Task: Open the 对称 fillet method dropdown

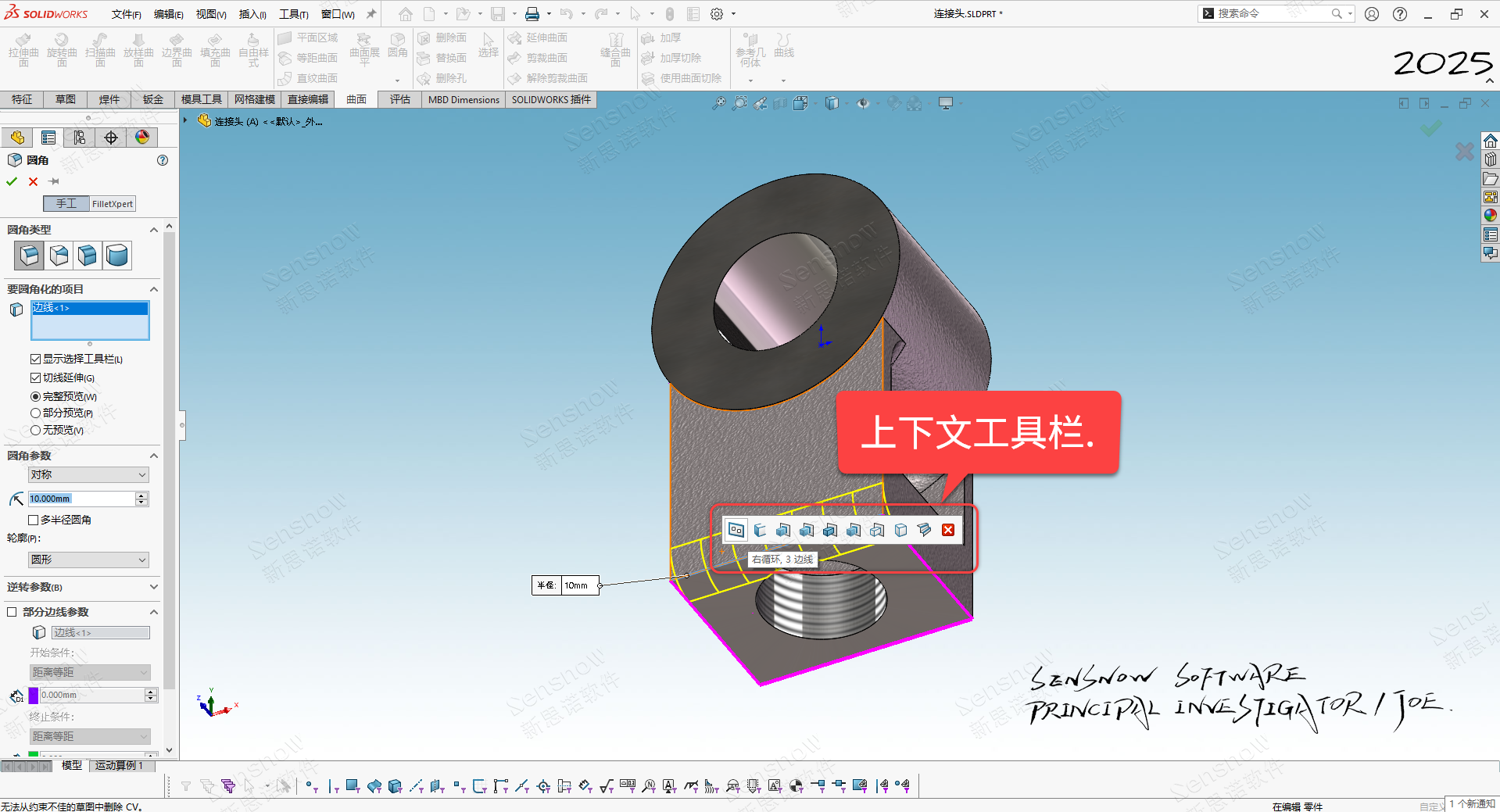Action: pyautogui.click(x=88, y=474)
